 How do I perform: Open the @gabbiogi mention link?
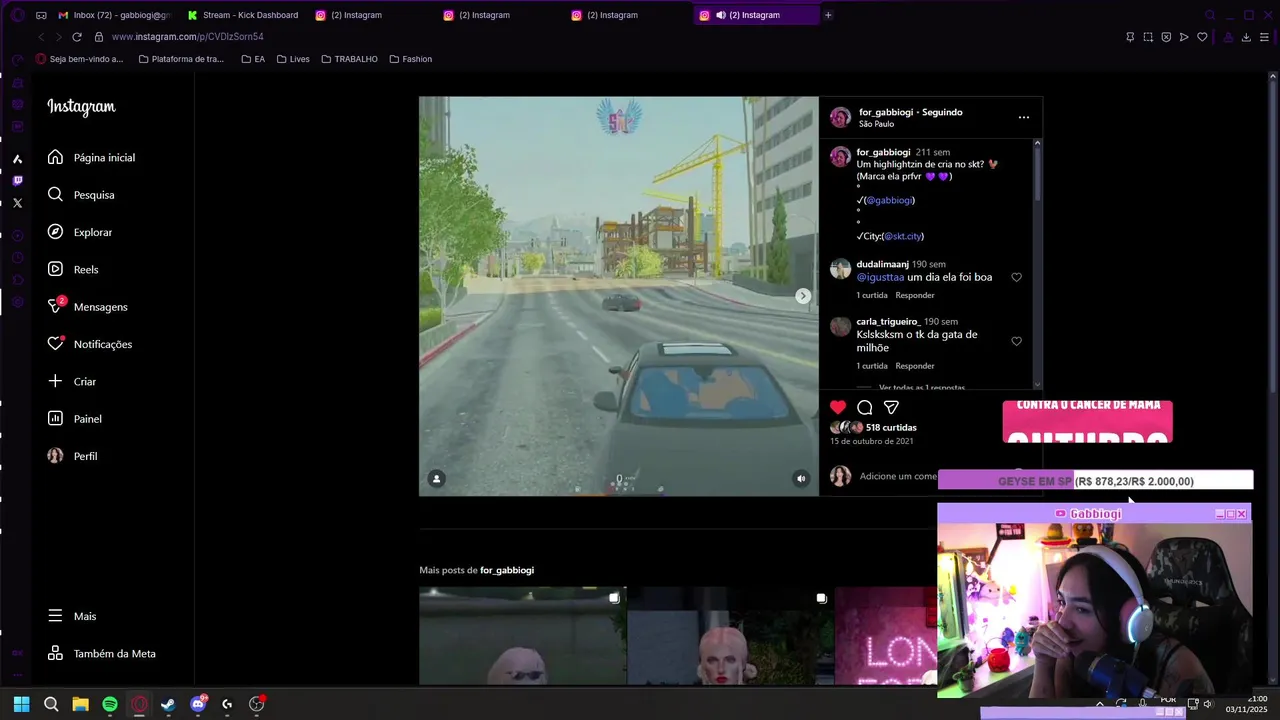889,200
